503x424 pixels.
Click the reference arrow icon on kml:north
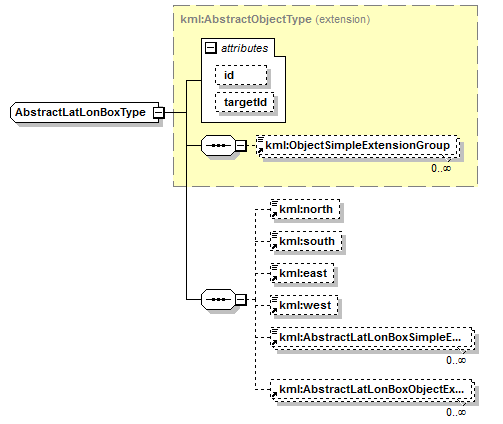(x=275, y=214)
